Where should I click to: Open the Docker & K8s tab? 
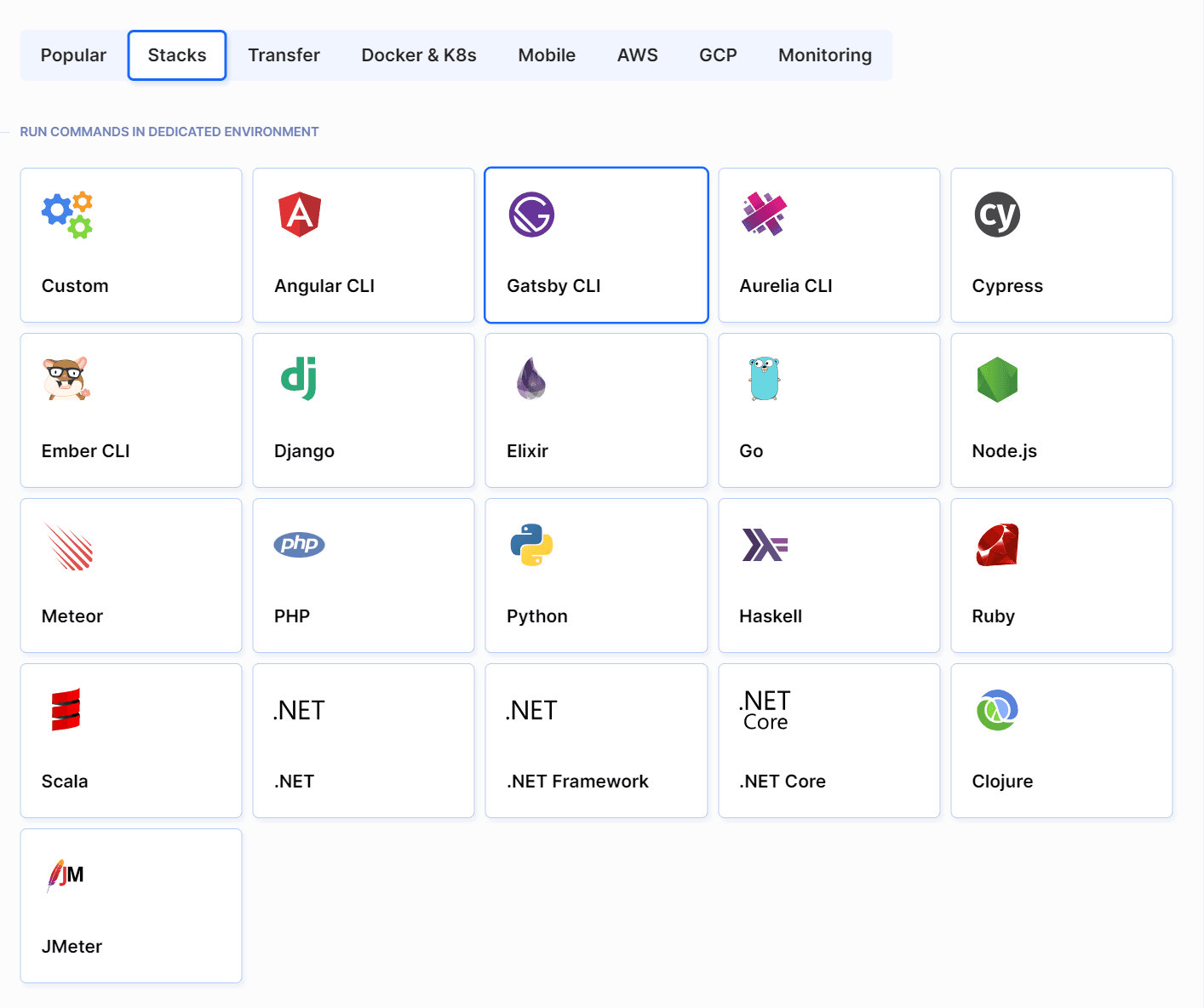[419, 55]
